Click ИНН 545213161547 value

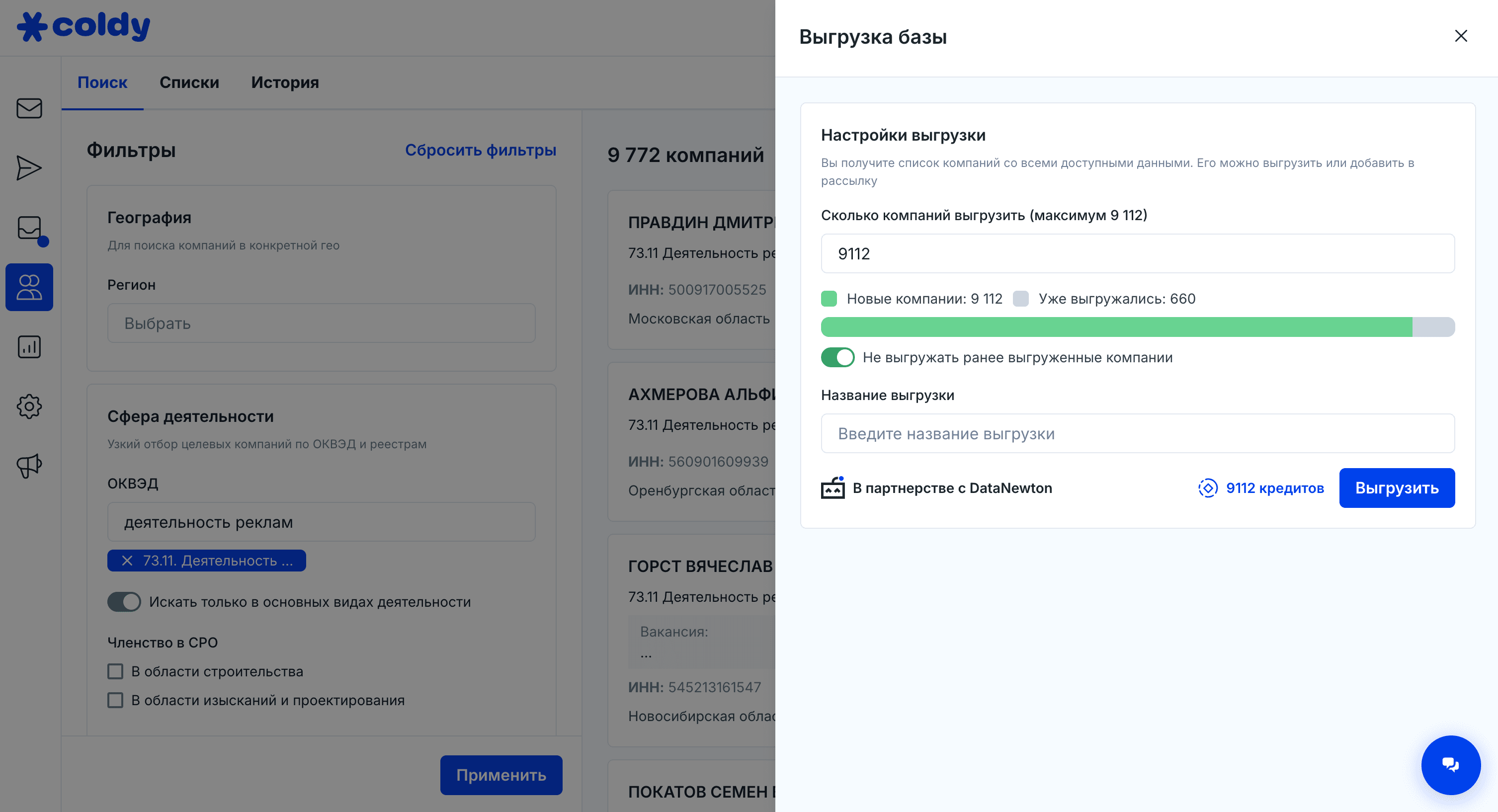point(714,687)
